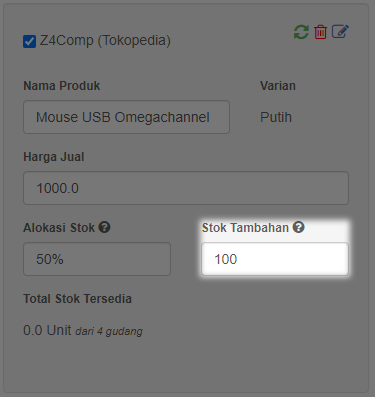Click the Harga Jual label
The image size is (375, 397).
(54, 157)
